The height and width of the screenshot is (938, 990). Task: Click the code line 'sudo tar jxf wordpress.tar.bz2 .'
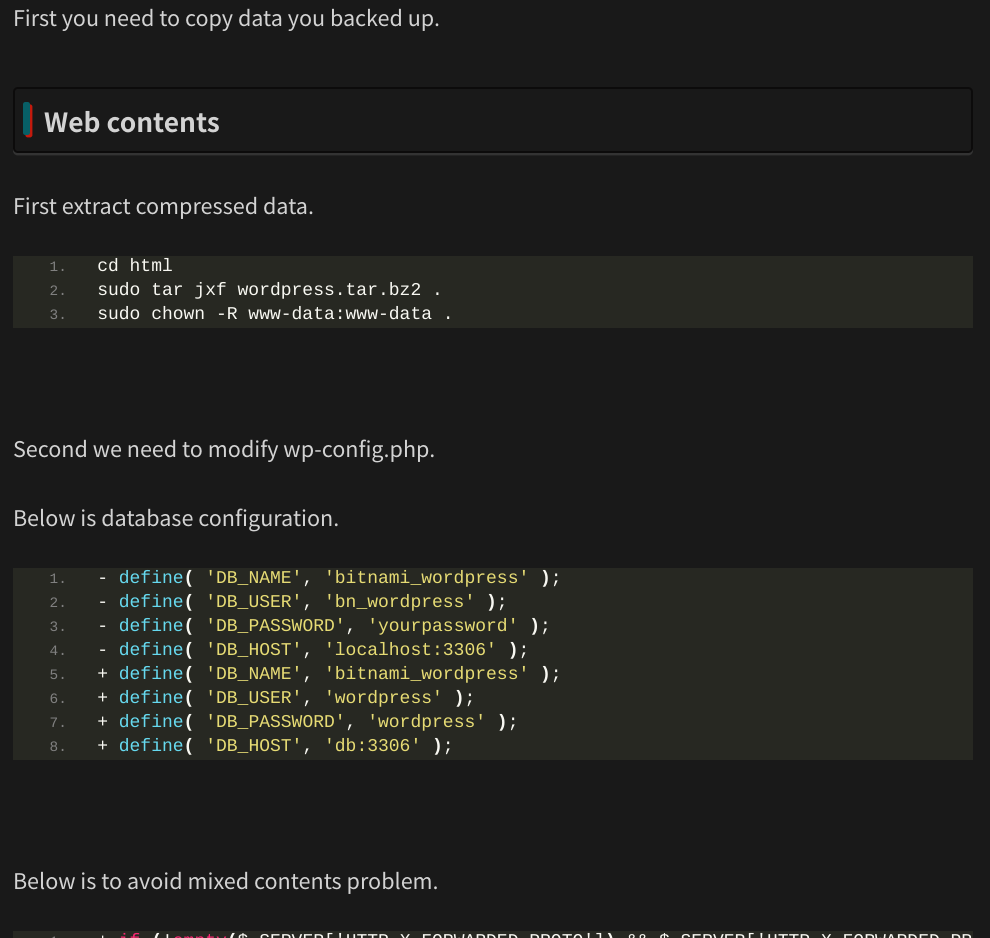point(270,290)
